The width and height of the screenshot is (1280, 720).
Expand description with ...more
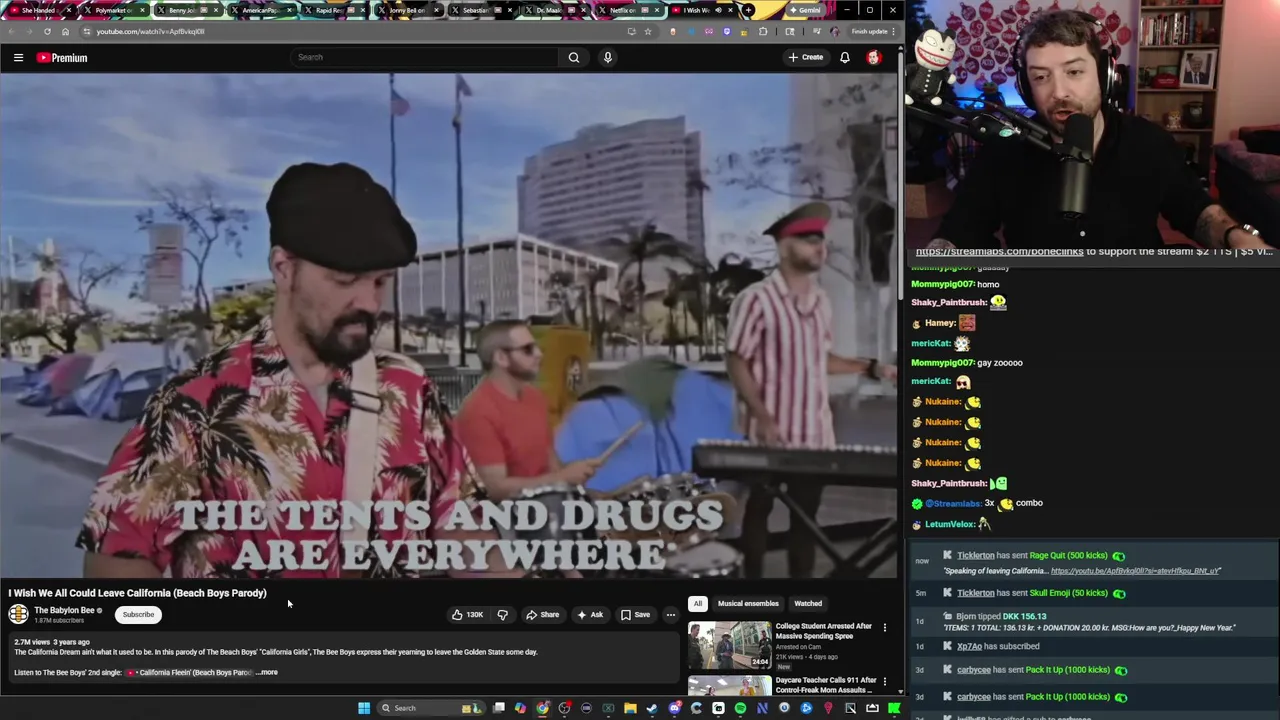click(267, 673)
